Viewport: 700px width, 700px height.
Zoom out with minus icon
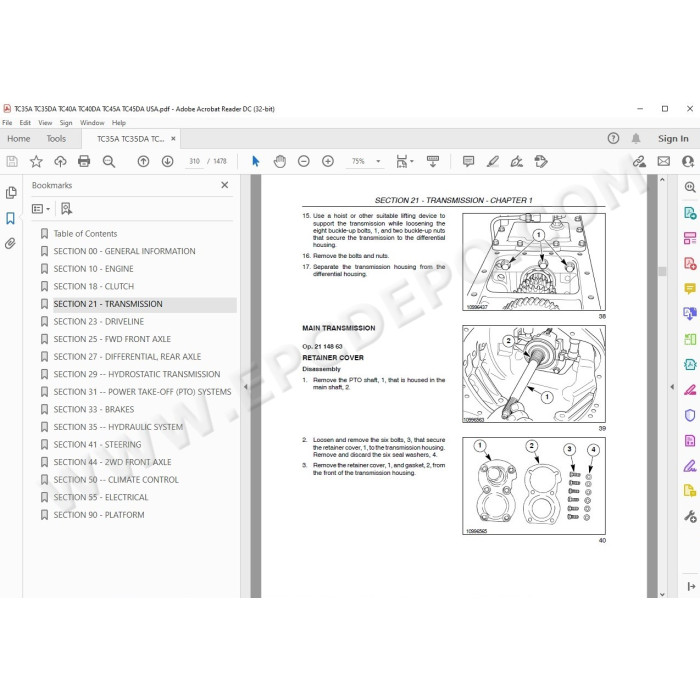[x=304, y=161]
